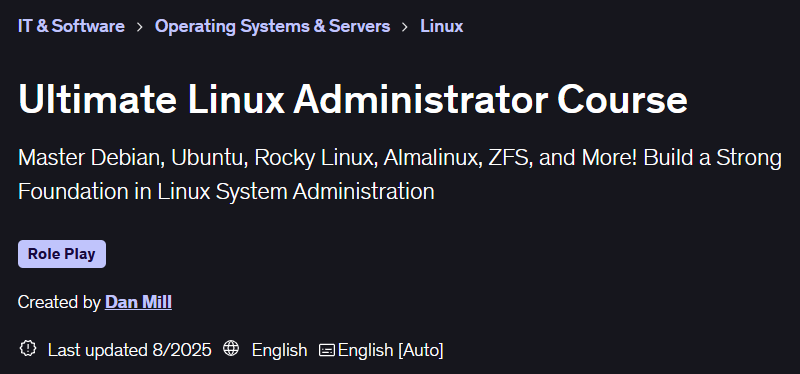Image resolution: width=800 pixels, height=374 pixels.
Task: Open instructor Dan Mill's profile
Action: 138,302
